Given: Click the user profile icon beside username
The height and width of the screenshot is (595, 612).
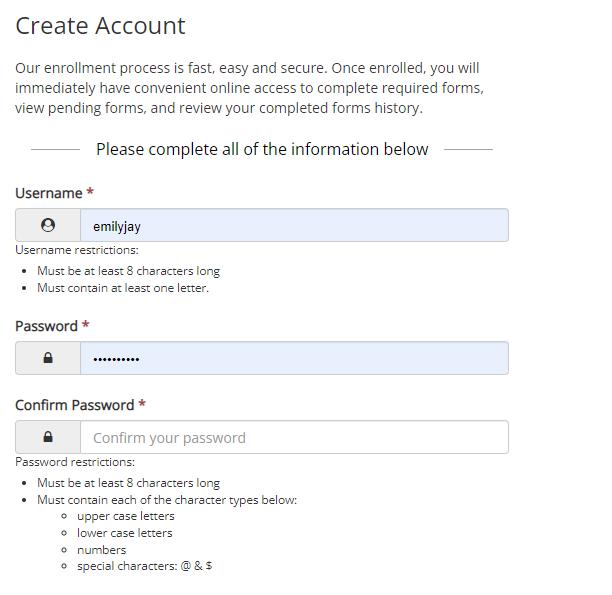Looking at the screenshot, I should tap(48, 225).
